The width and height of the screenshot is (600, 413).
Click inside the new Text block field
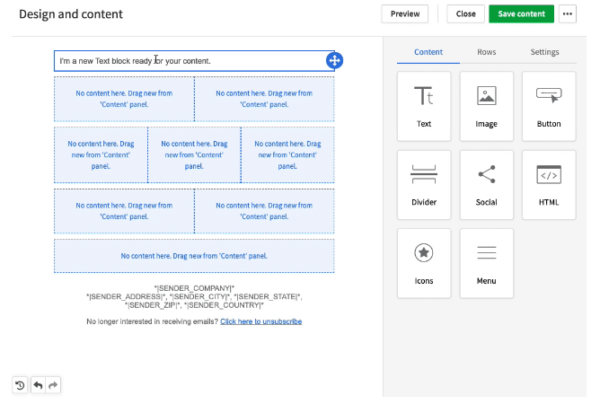pyautogui.click(x=194, y=61)
